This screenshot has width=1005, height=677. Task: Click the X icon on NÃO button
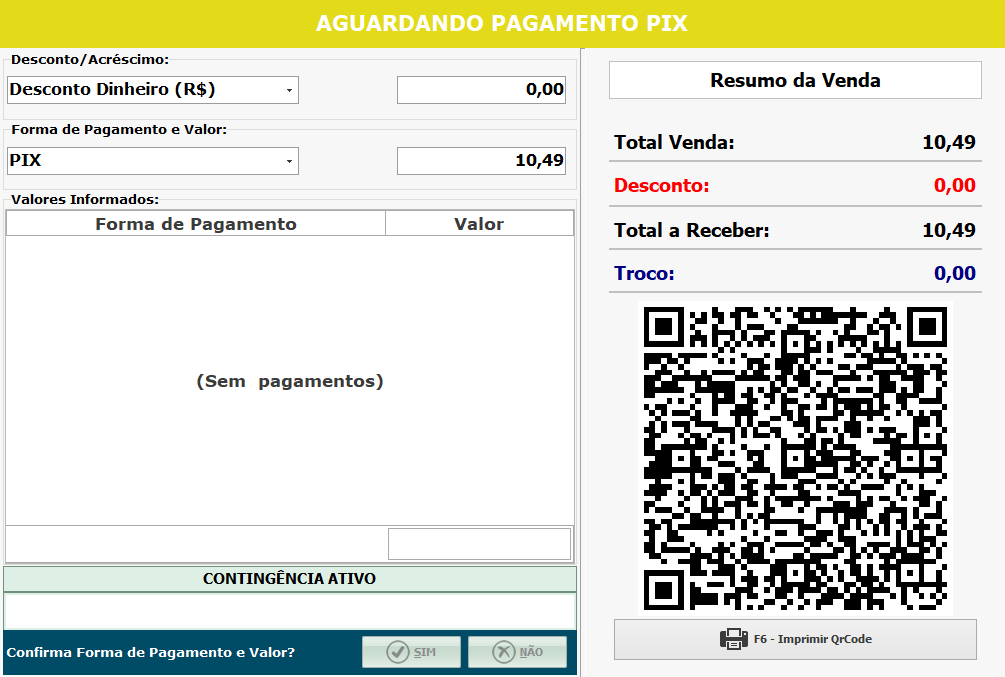click(503, 652)
